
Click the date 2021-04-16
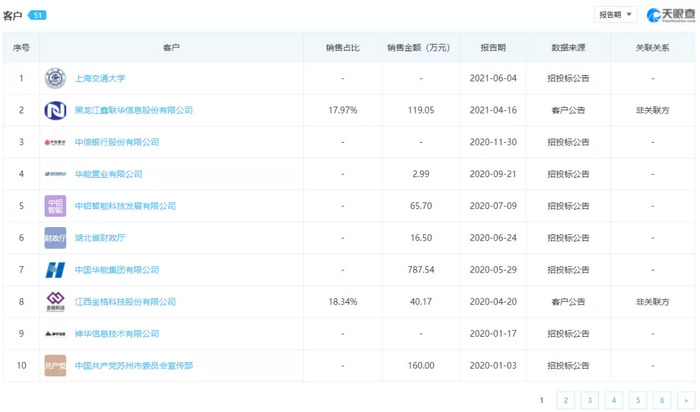(x=493, y=110)
